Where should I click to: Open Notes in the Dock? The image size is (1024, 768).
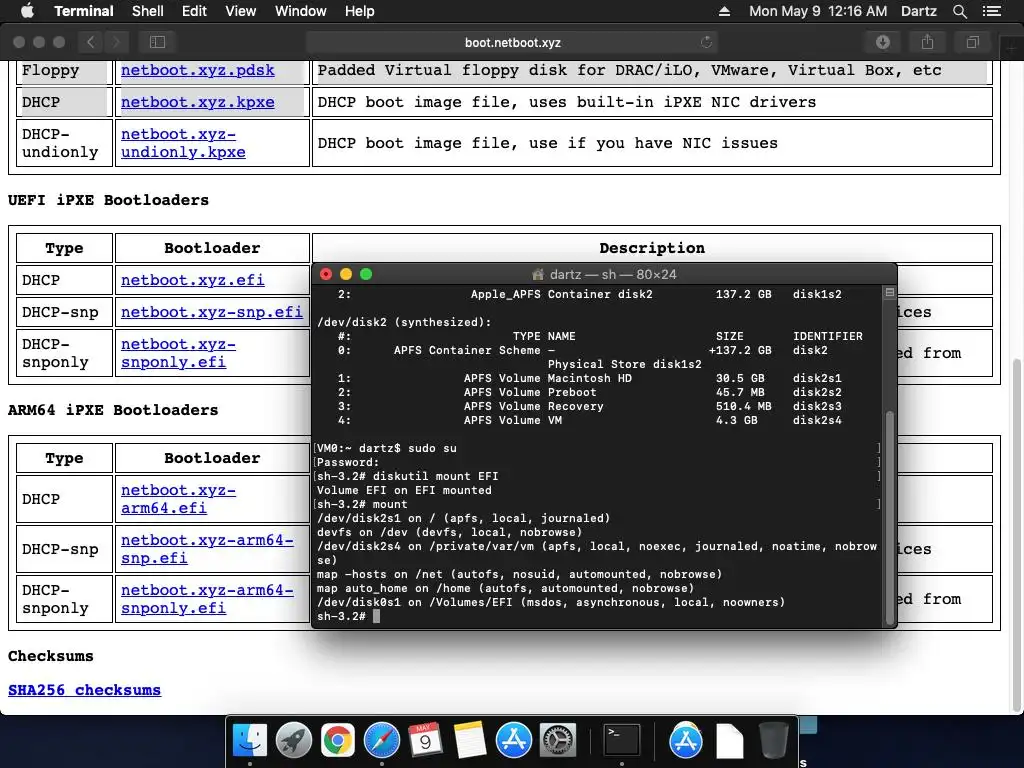pyautogui.click(x=469, y=740)
